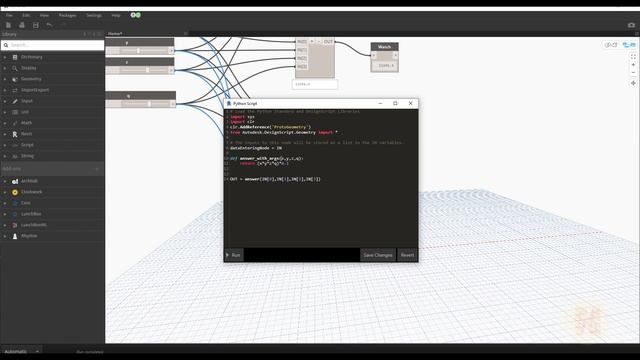Screen dimensions: 640x360
Task: Click the Watch node header
Action: [384, 47]
